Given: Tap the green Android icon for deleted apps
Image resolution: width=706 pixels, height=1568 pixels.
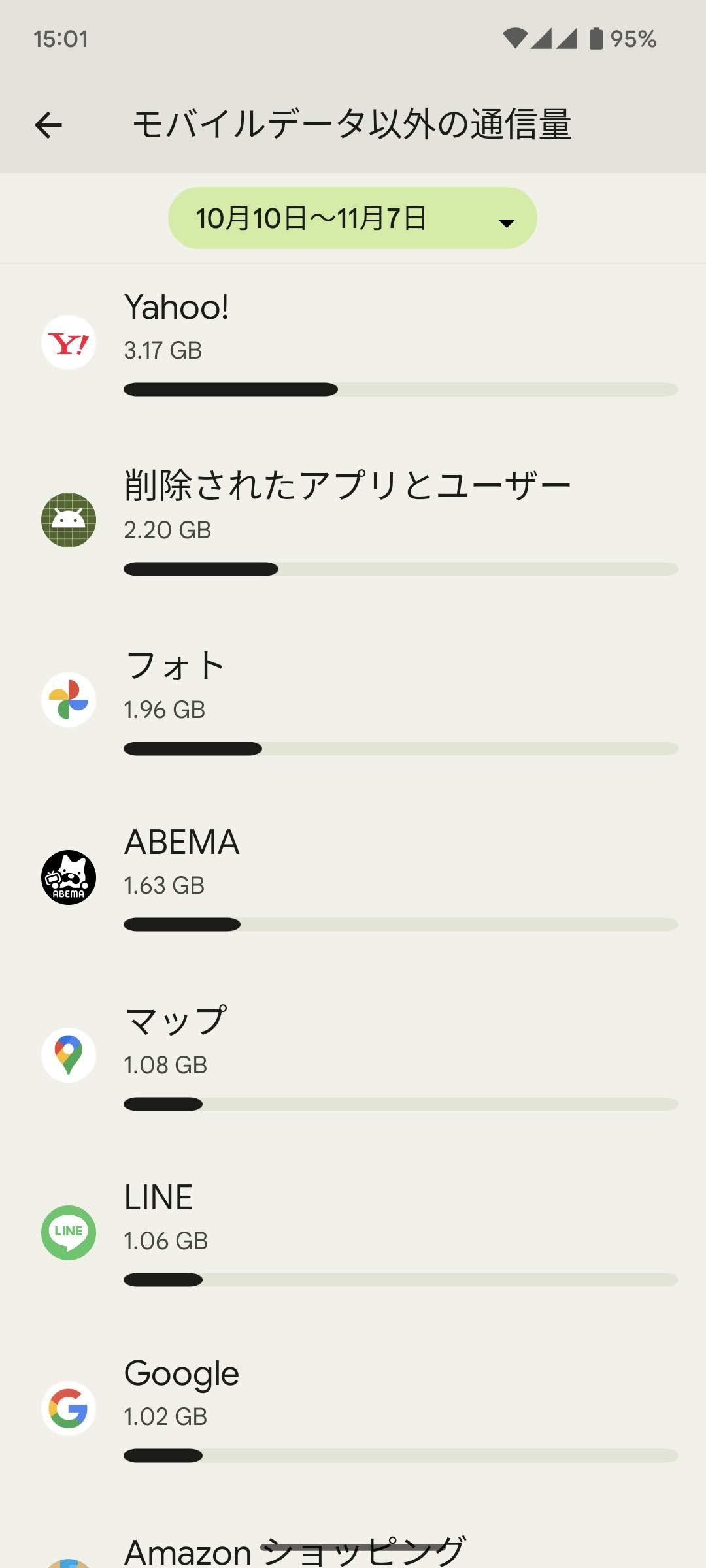Looking at the screenshot, I should (69, 520).
